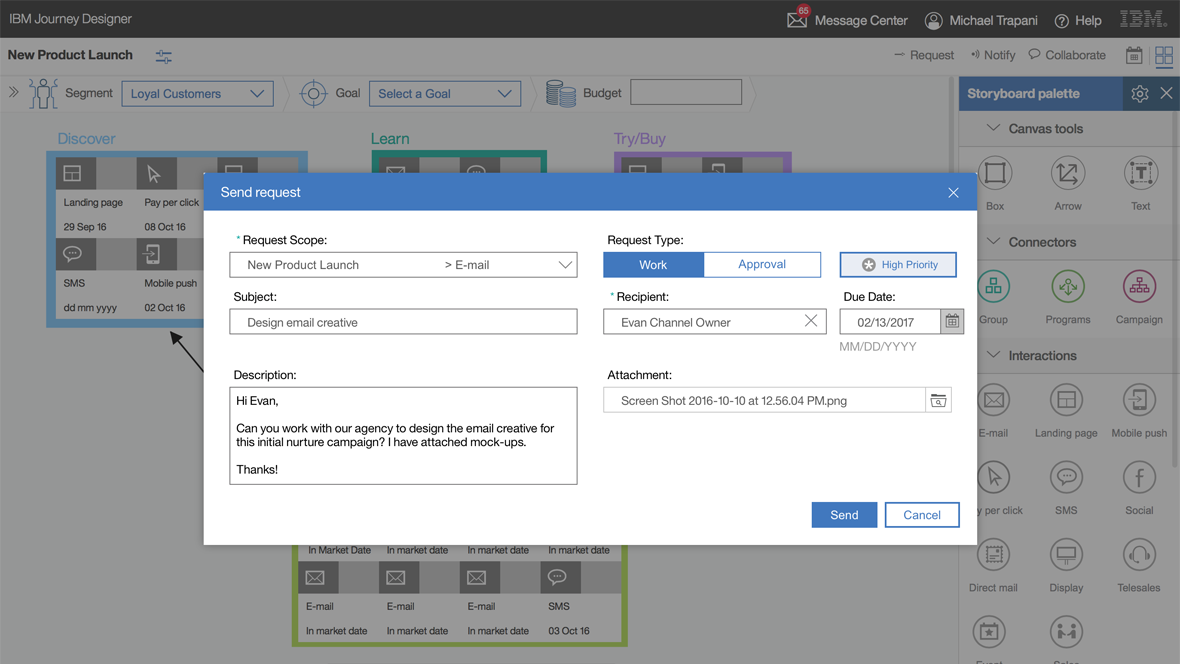This screenshot has width=1180, height=664.
Task: Collapse the Canvas tools section
Action: coord(993,128)
